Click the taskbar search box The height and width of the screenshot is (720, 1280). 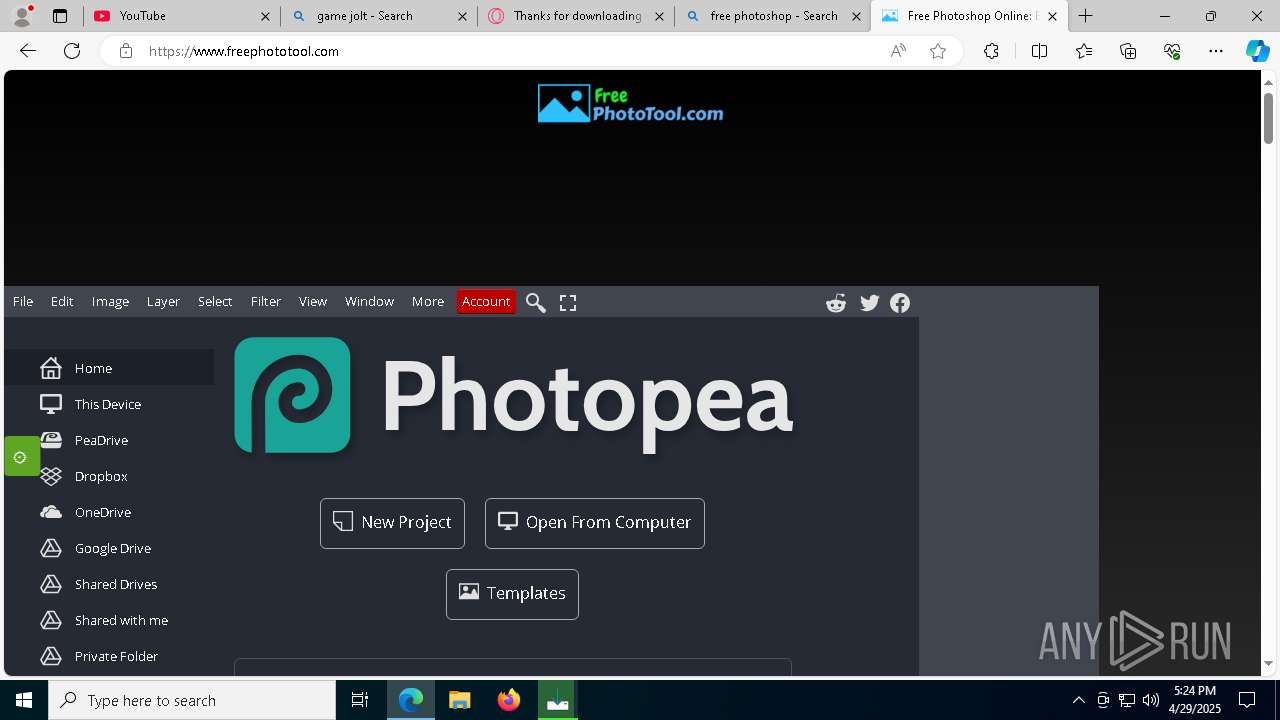point(192,700)
